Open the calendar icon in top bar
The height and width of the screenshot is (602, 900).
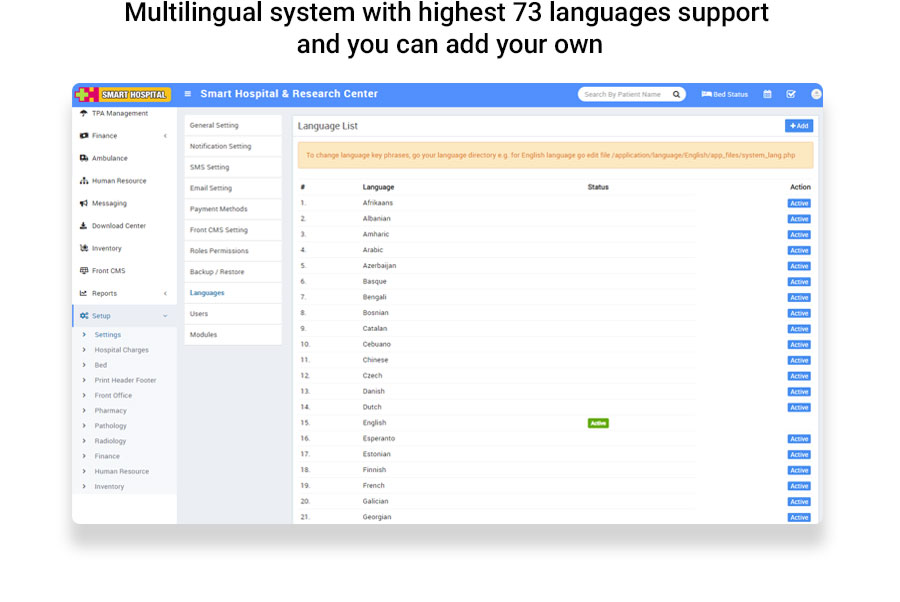pyautogui.click(x=767, y=95)
